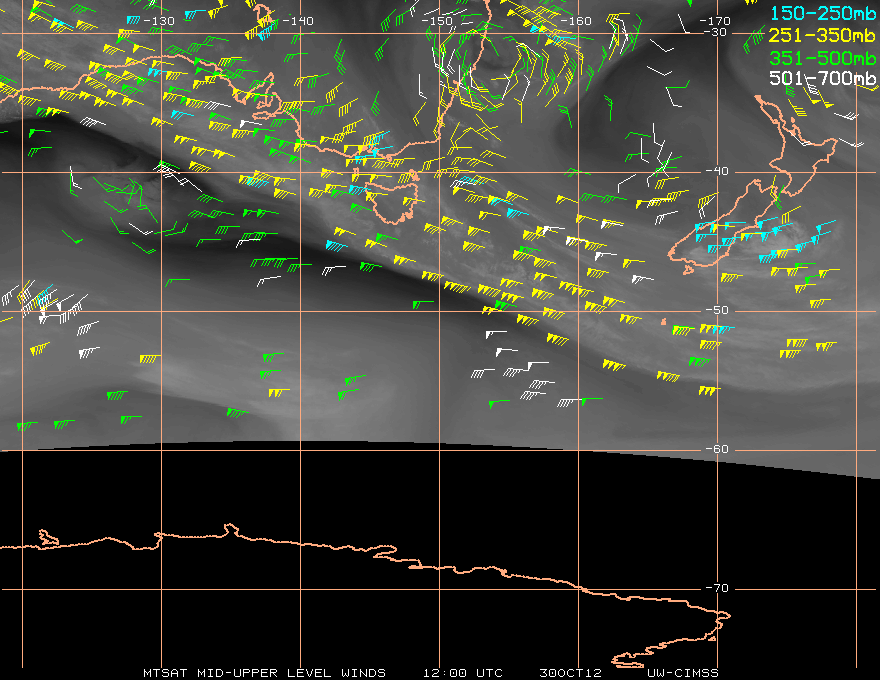Click the -170 longitude label
Image resolution: width=880 pixels, height=680 pixels.
[x=715, y=21]
